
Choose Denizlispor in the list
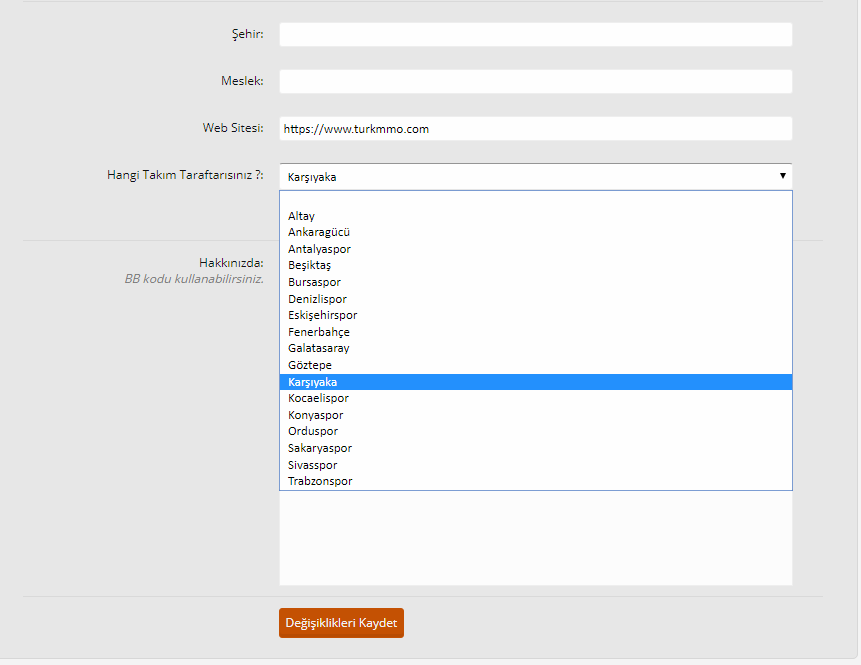click(317, 299)
